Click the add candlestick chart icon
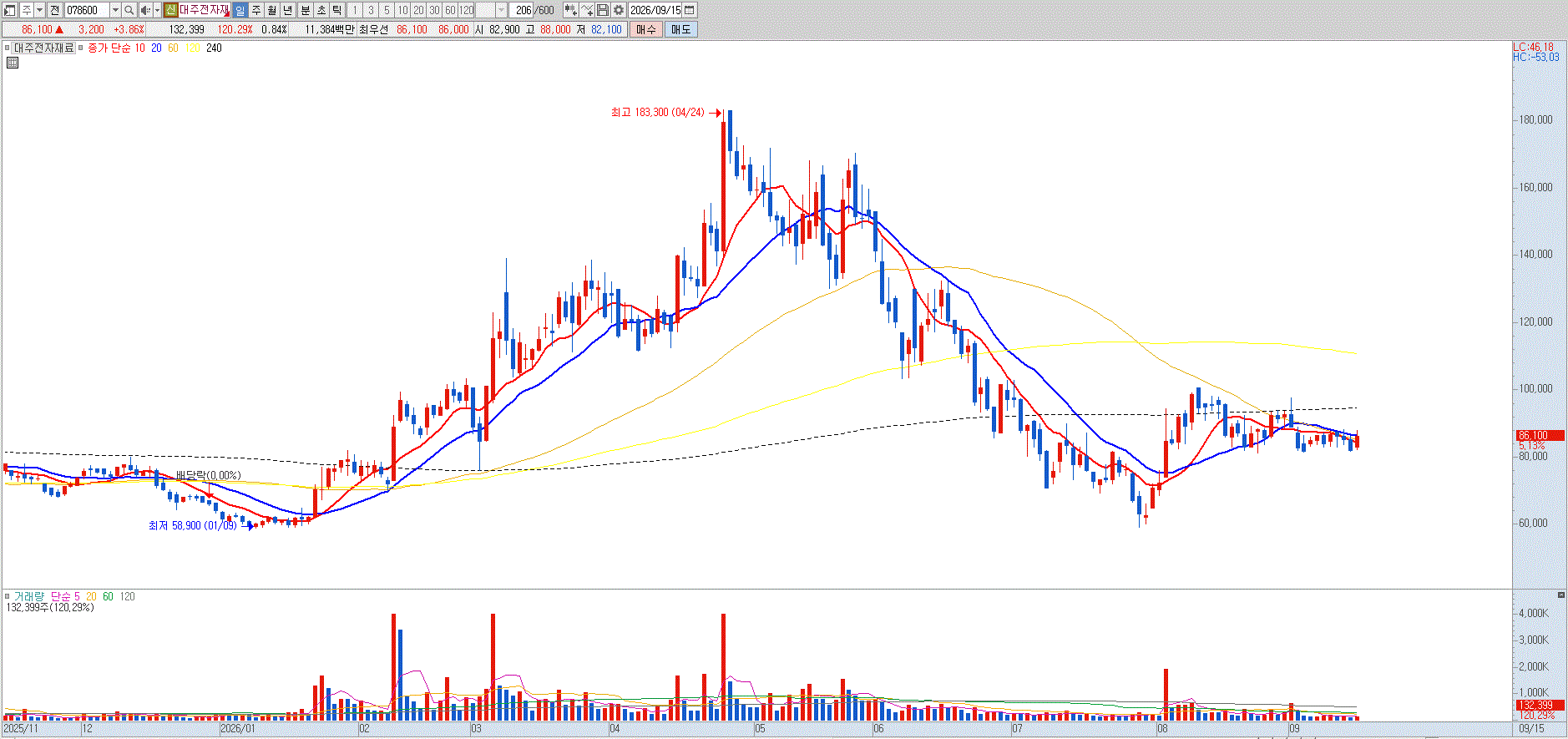The image size is (1568, 739). click(x=570, y=10)
